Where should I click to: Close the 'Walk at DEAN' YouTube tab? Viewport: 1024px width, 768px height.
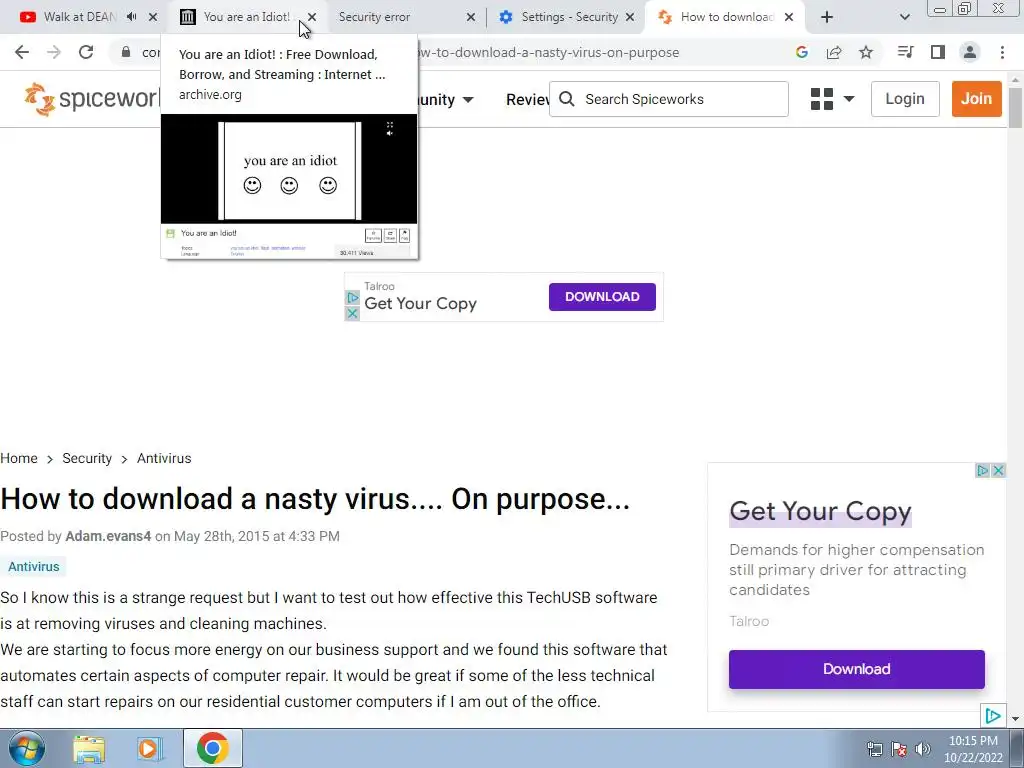click(x=153, y=17)
